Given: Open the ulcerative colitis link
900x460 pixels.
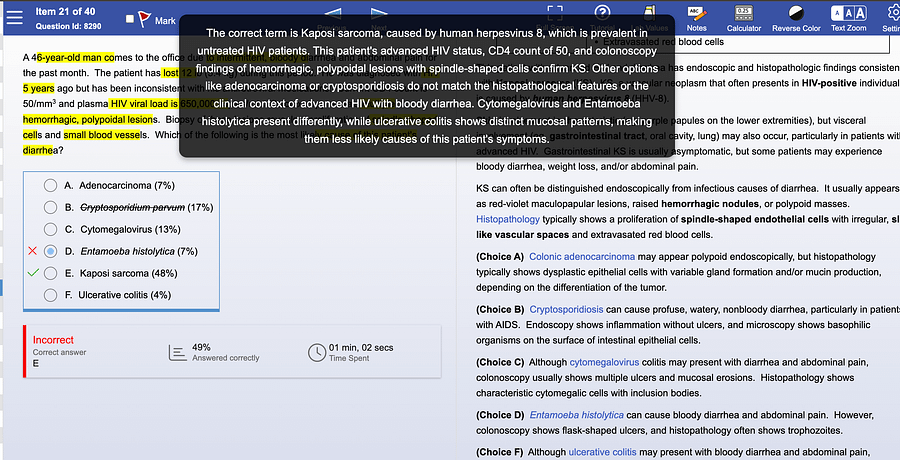Looking at the screenshot, I should (602, 453).
